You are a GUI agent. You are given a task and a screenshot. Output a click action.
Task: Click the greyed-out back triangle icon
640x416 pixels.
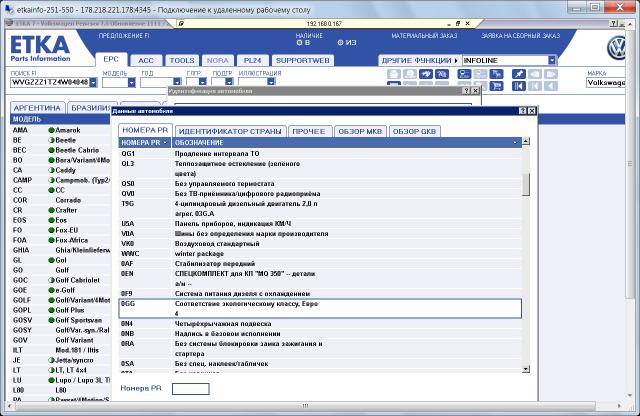tap(551, 86)
